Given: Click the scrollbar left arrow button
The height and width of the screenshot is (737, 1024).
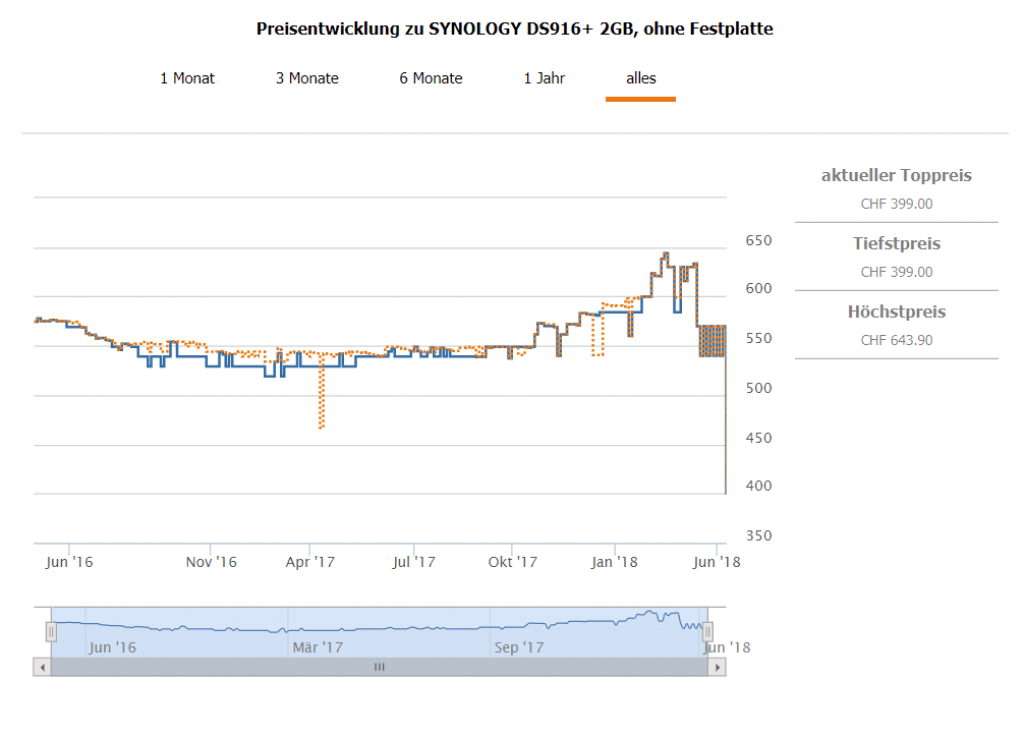Looking at the screenshot, I should click(41, 667).
